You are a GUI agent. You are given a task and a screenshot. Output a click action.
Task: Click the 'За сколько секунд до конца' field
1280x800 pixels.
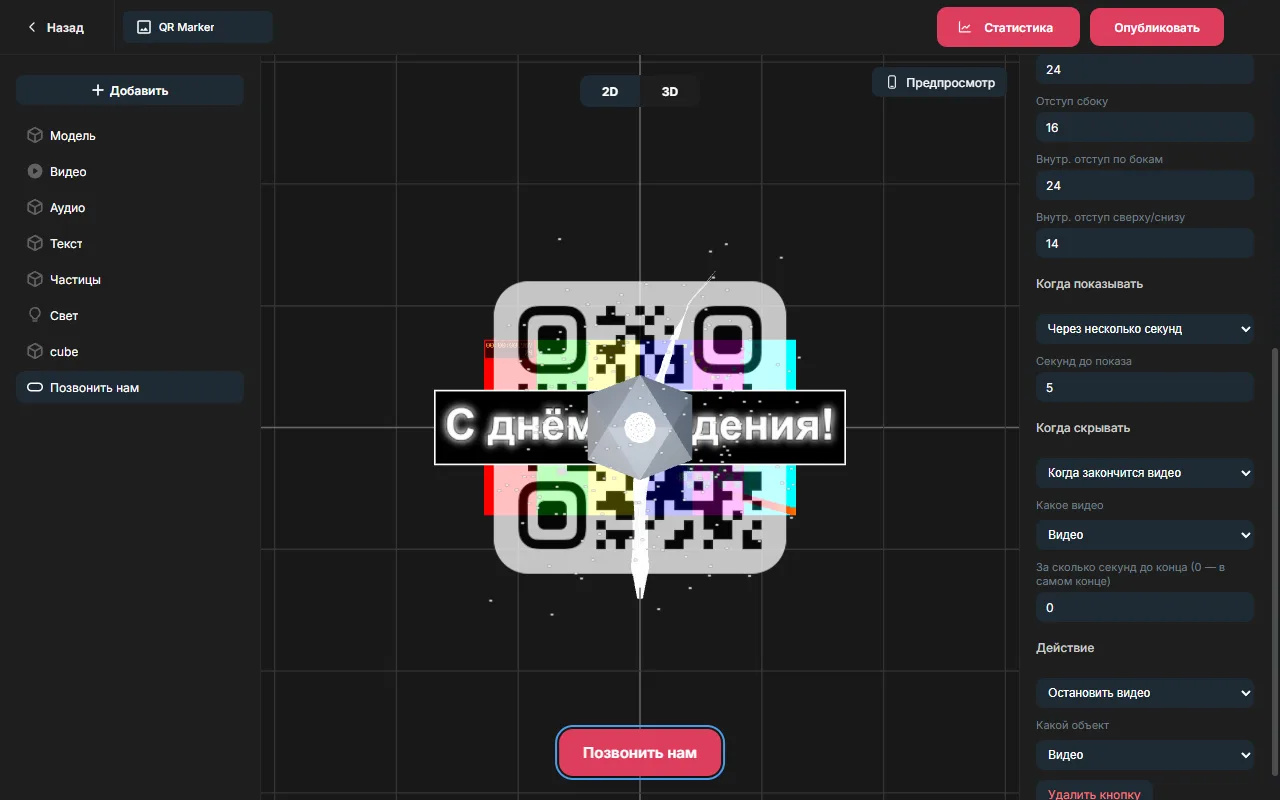1145,607
